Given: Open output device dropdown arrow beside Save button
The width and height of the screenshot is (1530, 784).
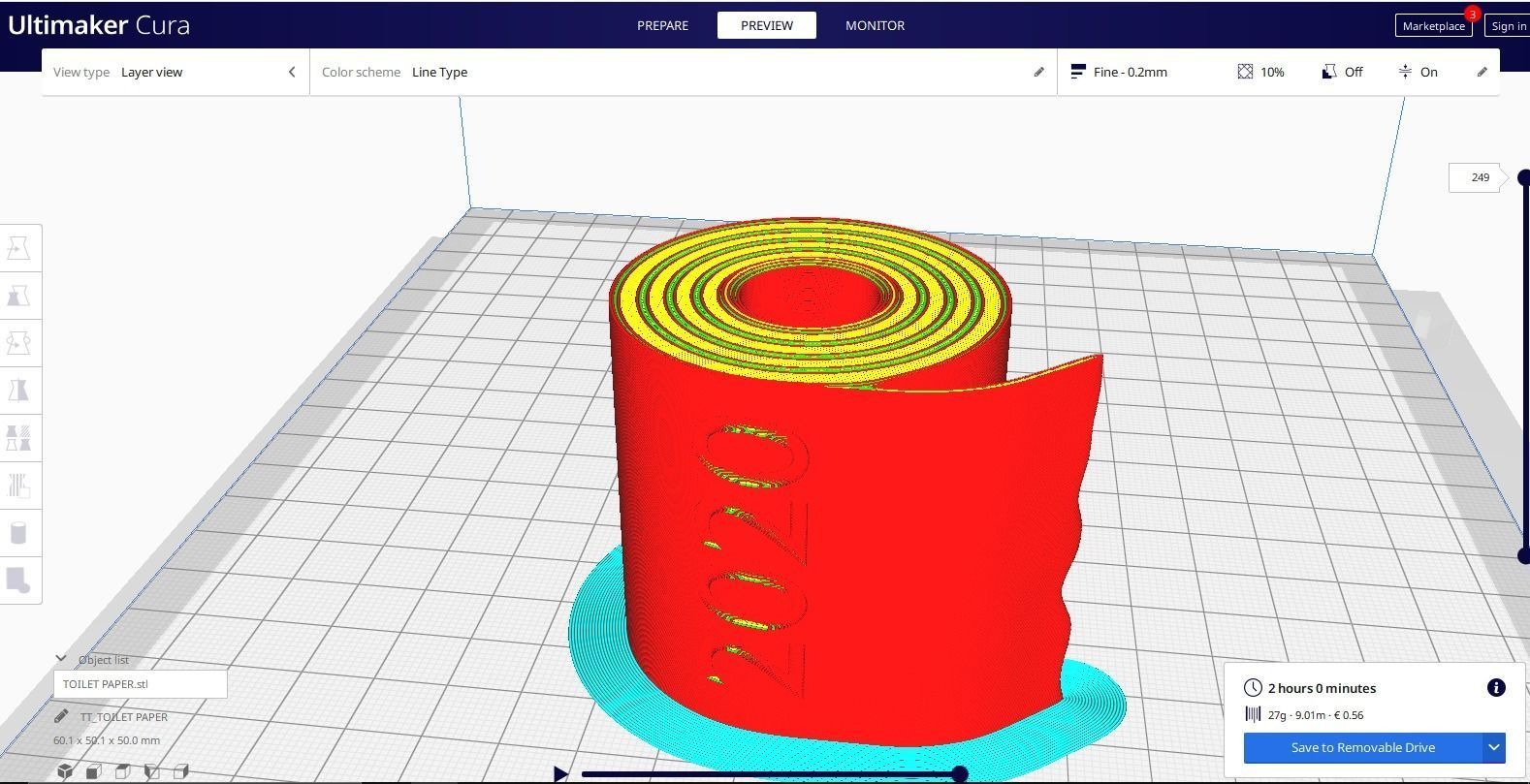Looking at the screenshot, I should pyautogui.click(x=1494, y=747).
